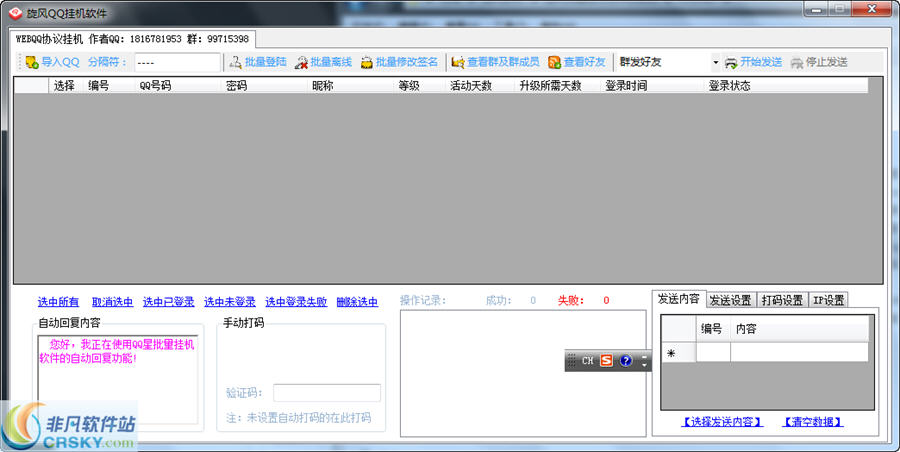Click the 查看群及群成员 group icon
This screenshot has width=900, height=452.
tap(458, 62)
